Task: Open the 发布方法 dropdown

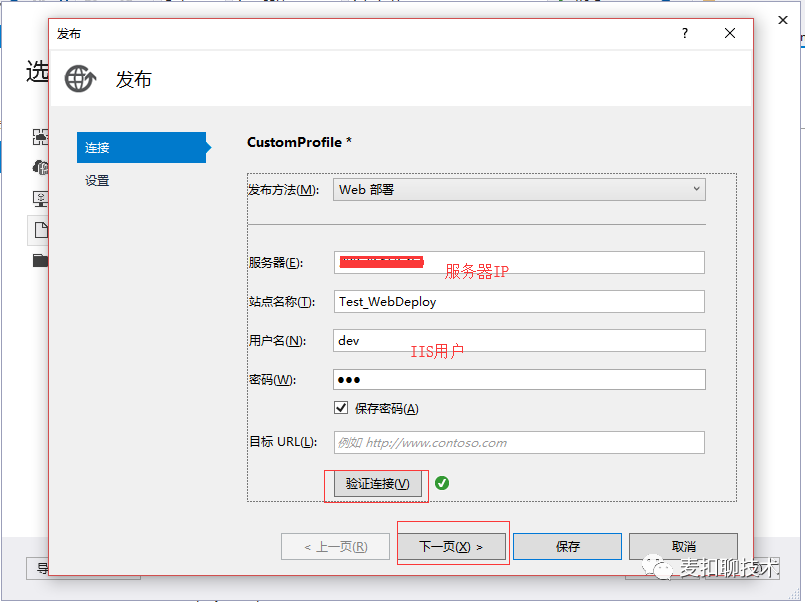Action: pyautogui.click(x=519, y=189)
